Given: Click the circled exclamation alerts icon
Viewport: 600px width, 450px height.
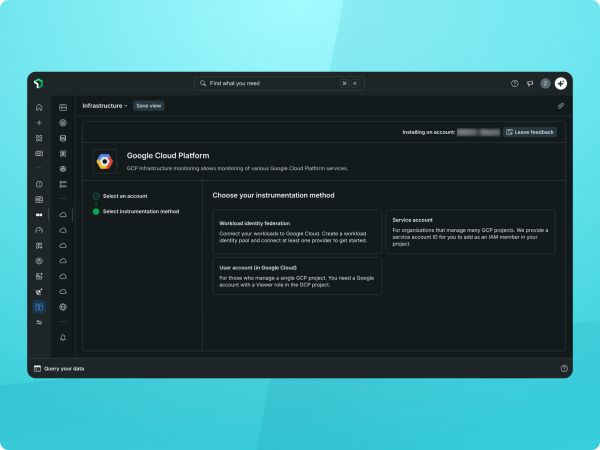Looking at the screenshot, I should [39, 184].
